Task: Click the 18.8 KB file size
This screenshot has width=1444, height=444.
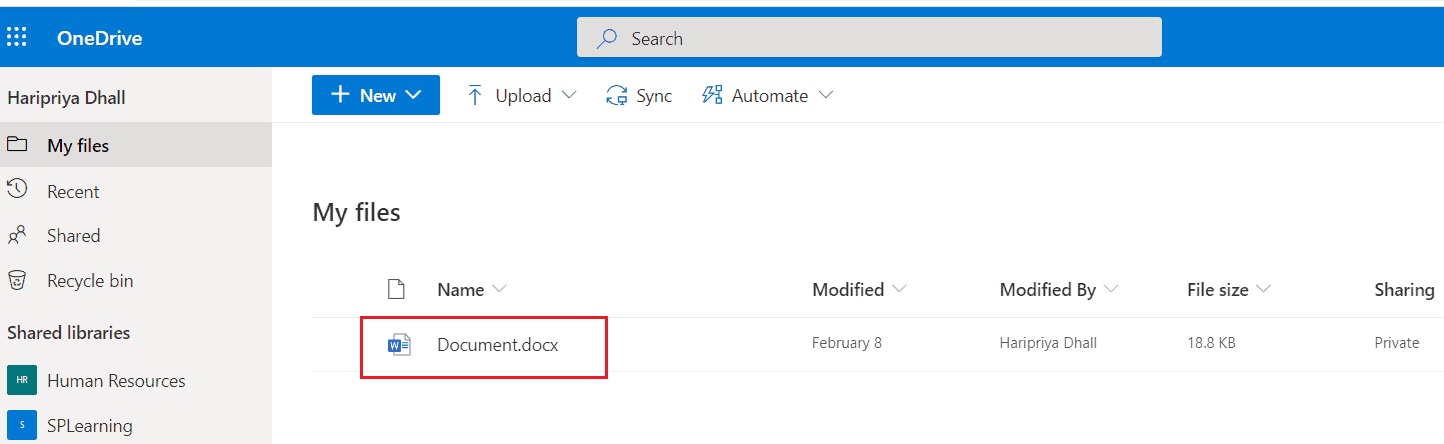Action: click(x=1211, y=343)
